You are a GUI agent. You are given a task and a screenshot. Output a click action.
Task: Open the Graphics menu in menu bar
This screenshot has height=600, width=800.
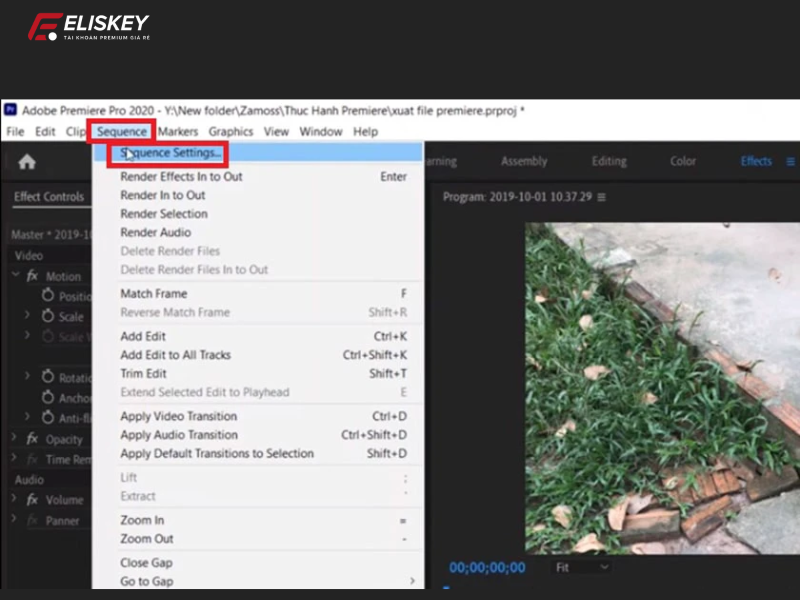click(x=230, y=131)
